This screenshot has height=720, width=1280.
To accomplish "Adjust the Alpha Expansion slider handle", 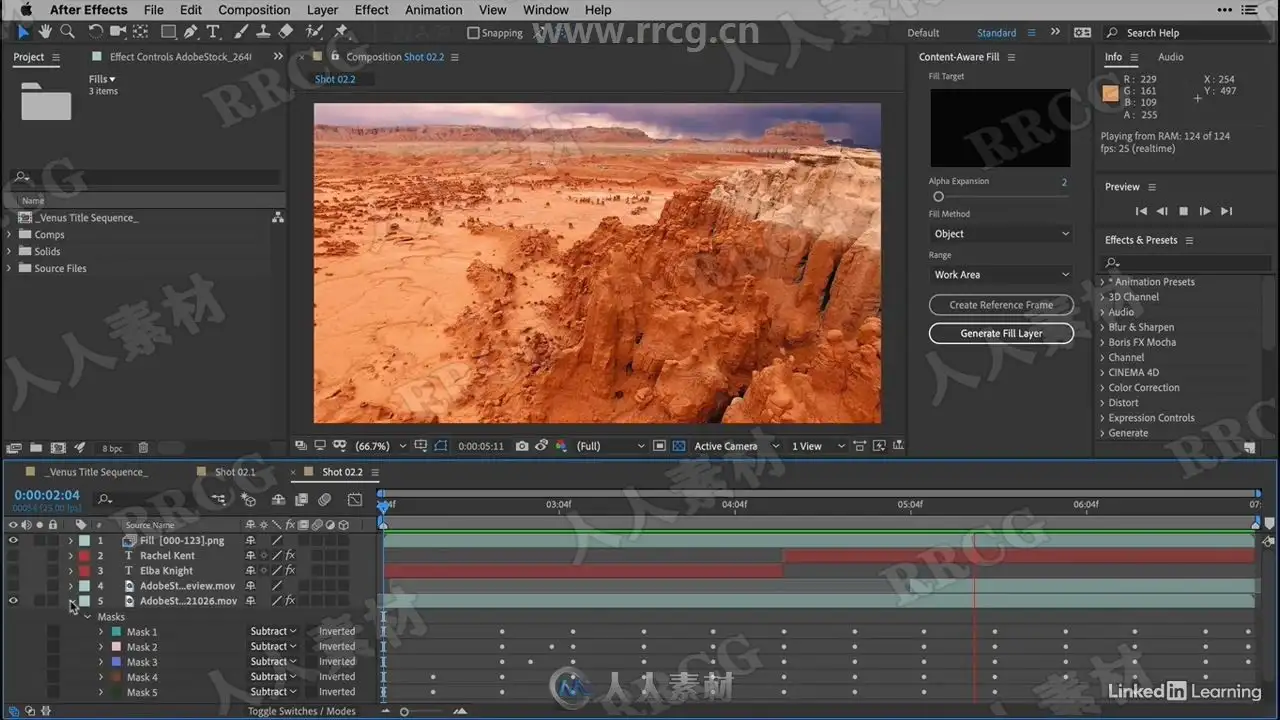I will pos(938,197).
